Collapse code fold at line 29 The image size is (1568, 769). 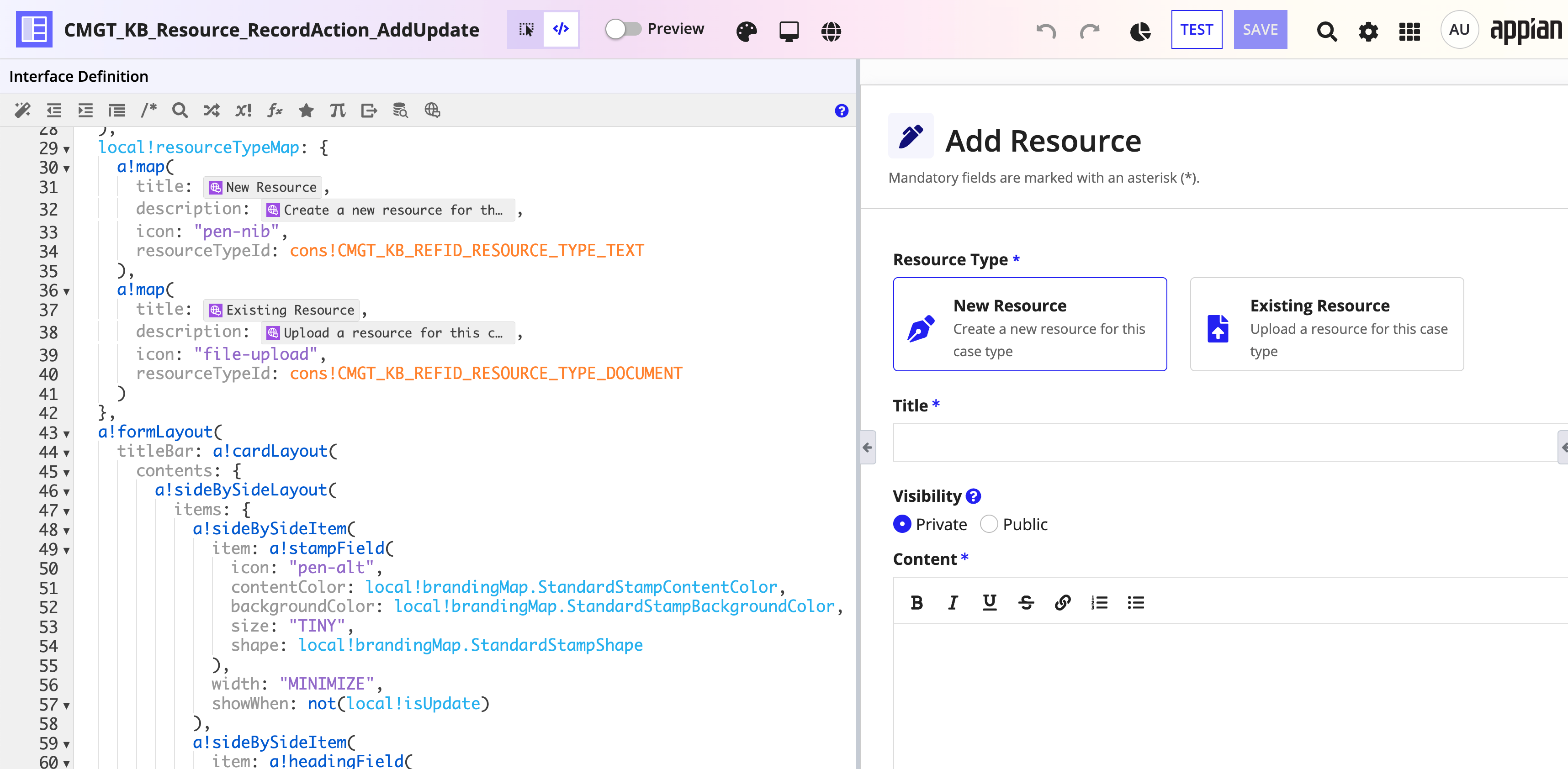click(66, 150)
